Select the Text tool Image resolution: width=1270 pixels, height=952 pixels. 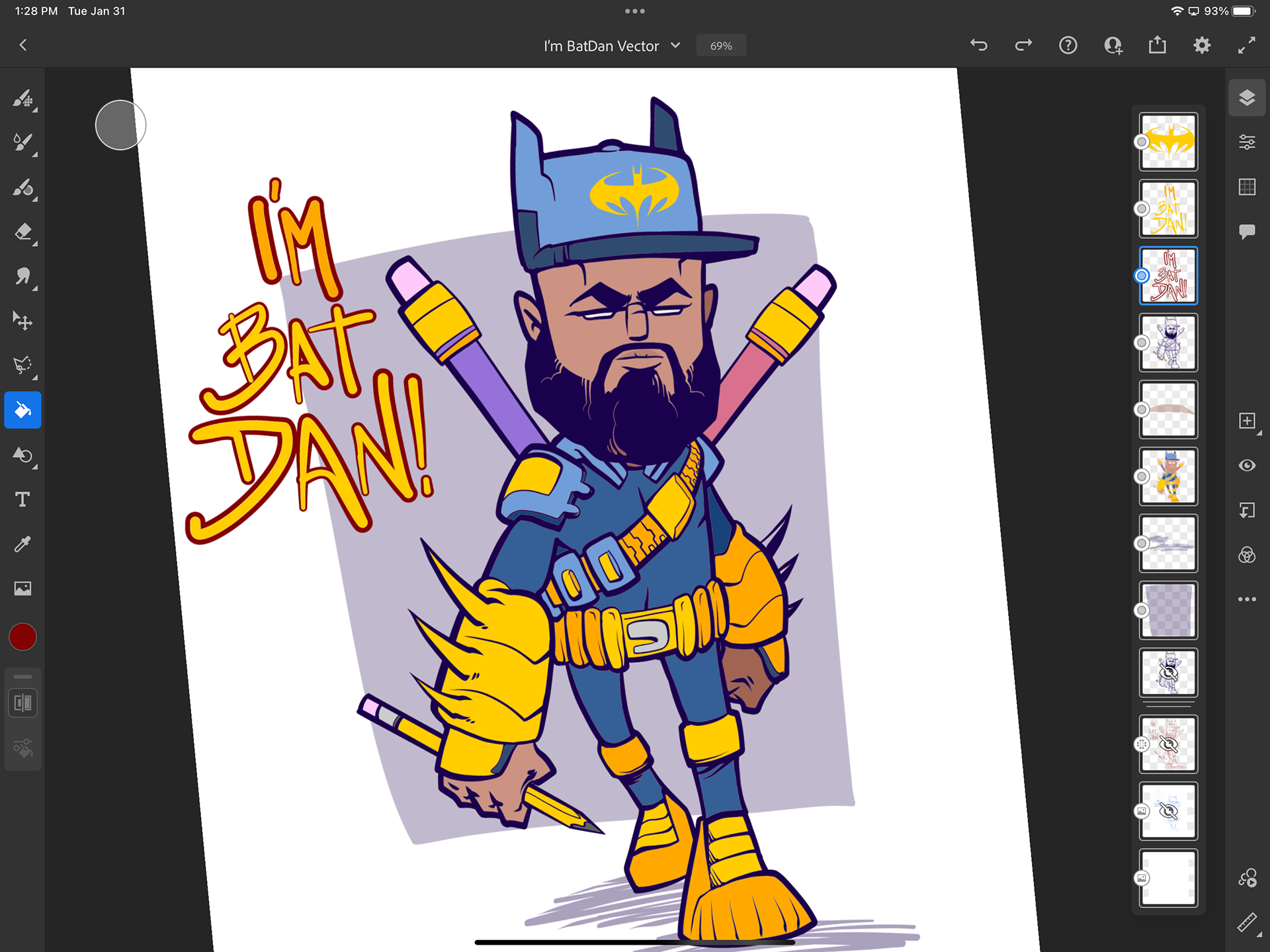click(x=22, y=499)
